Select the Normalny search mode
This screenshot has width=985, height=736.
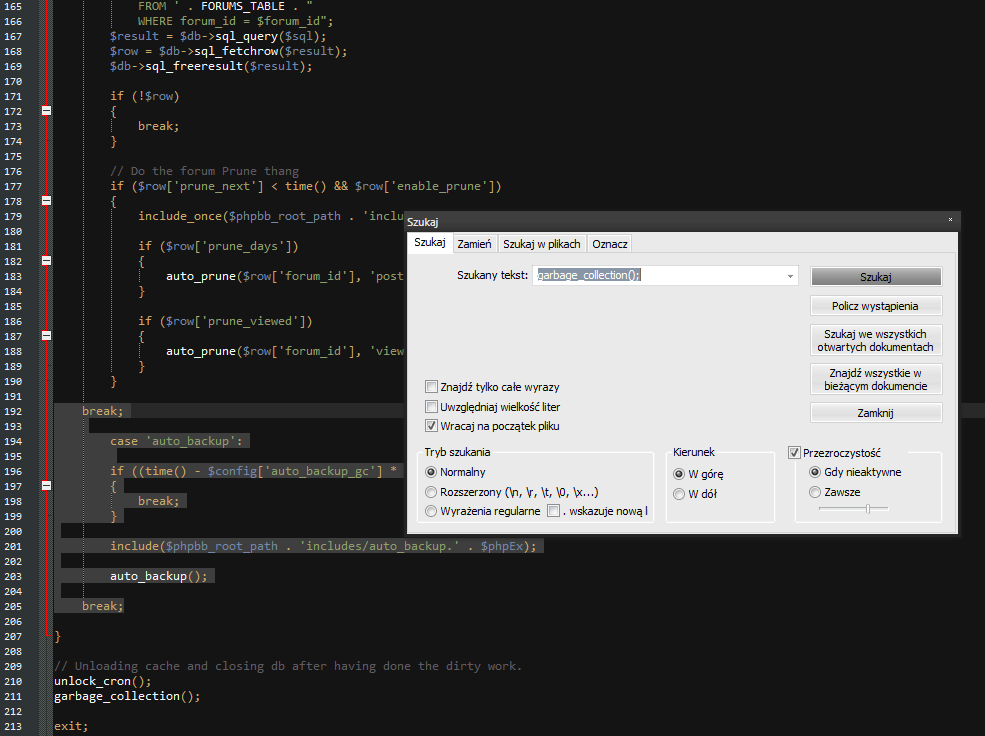pos(431,472)
